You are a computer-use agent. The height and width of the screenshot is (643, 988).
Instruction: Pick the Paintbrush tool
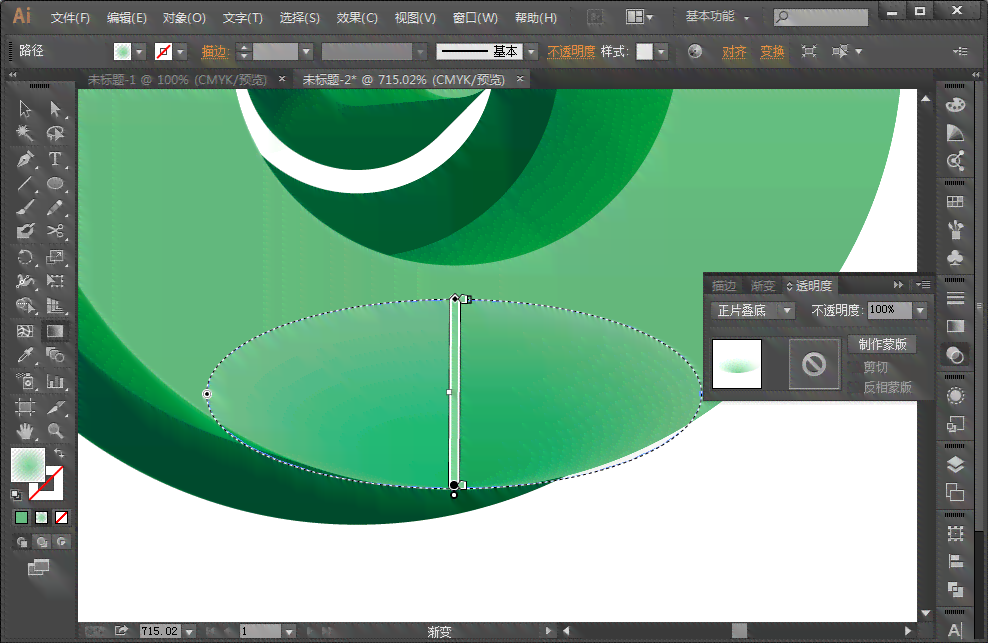[25, 207]
